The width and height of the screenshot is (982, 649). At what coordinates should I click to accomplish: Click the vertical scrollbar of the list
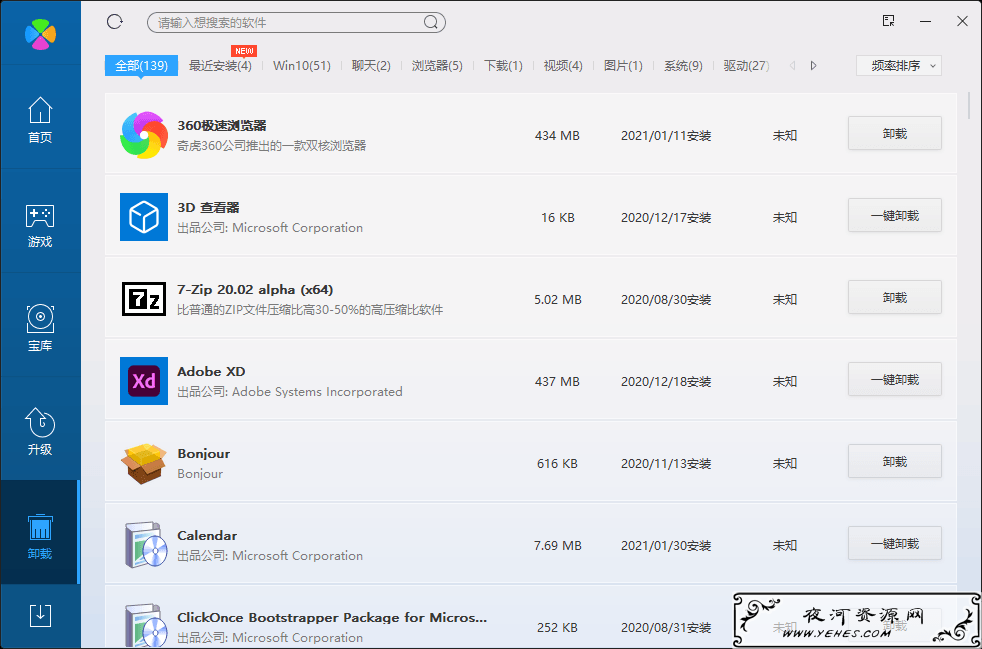click(969, 105)
